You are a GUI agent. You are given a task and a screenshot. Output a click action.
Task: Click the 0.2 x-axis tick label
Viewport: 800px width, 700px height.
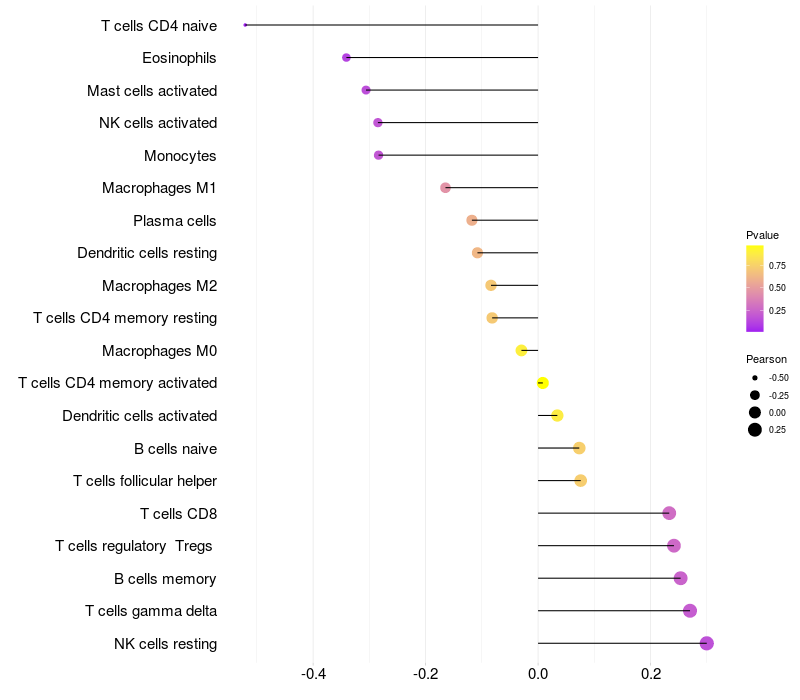point(651,674)
